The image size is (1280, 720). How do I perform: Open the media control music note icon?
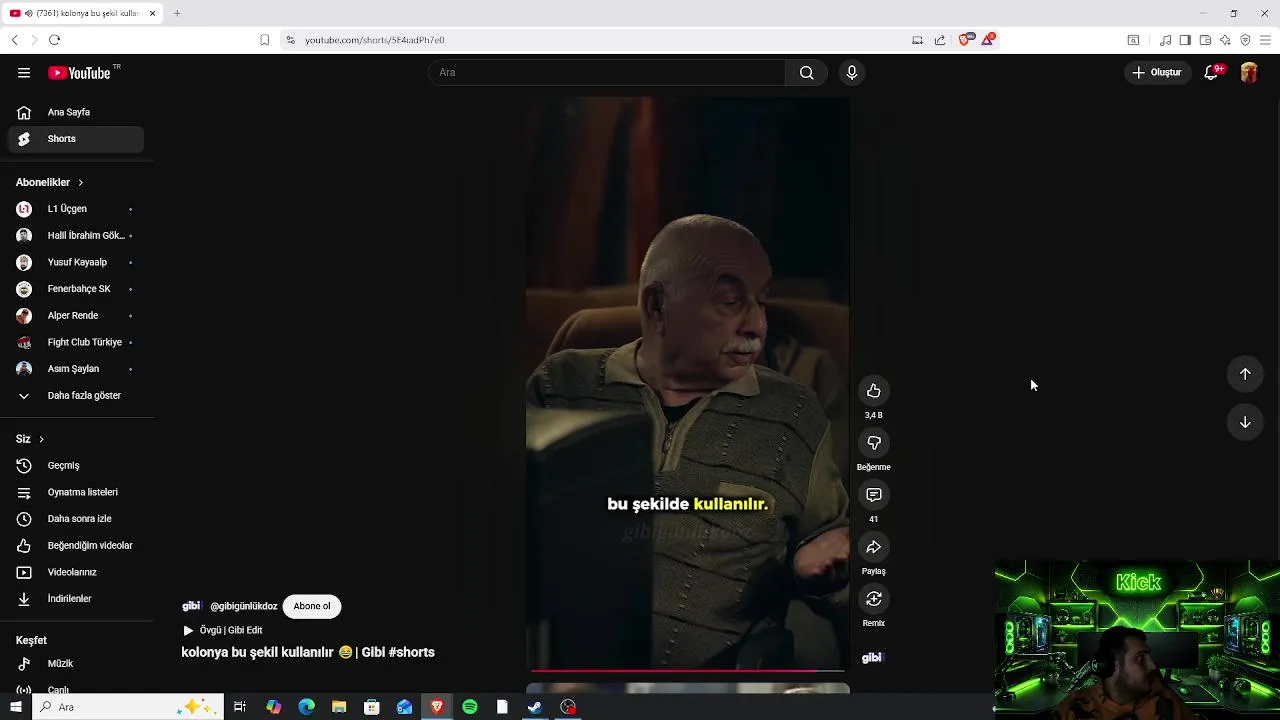(x=1166, y=40)
